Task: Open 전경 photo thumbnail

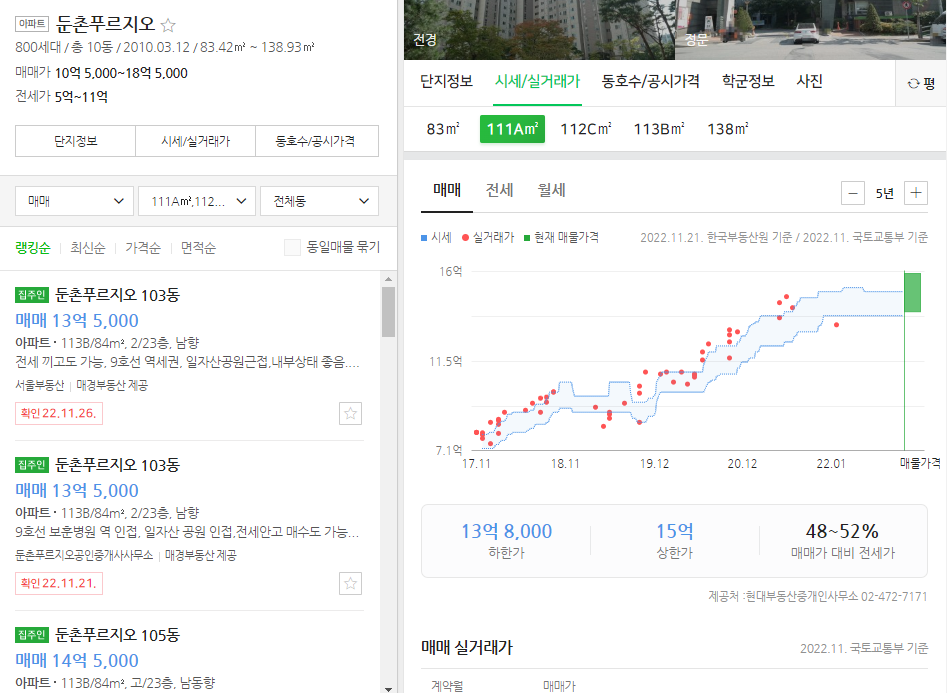Action: point(539,30)
